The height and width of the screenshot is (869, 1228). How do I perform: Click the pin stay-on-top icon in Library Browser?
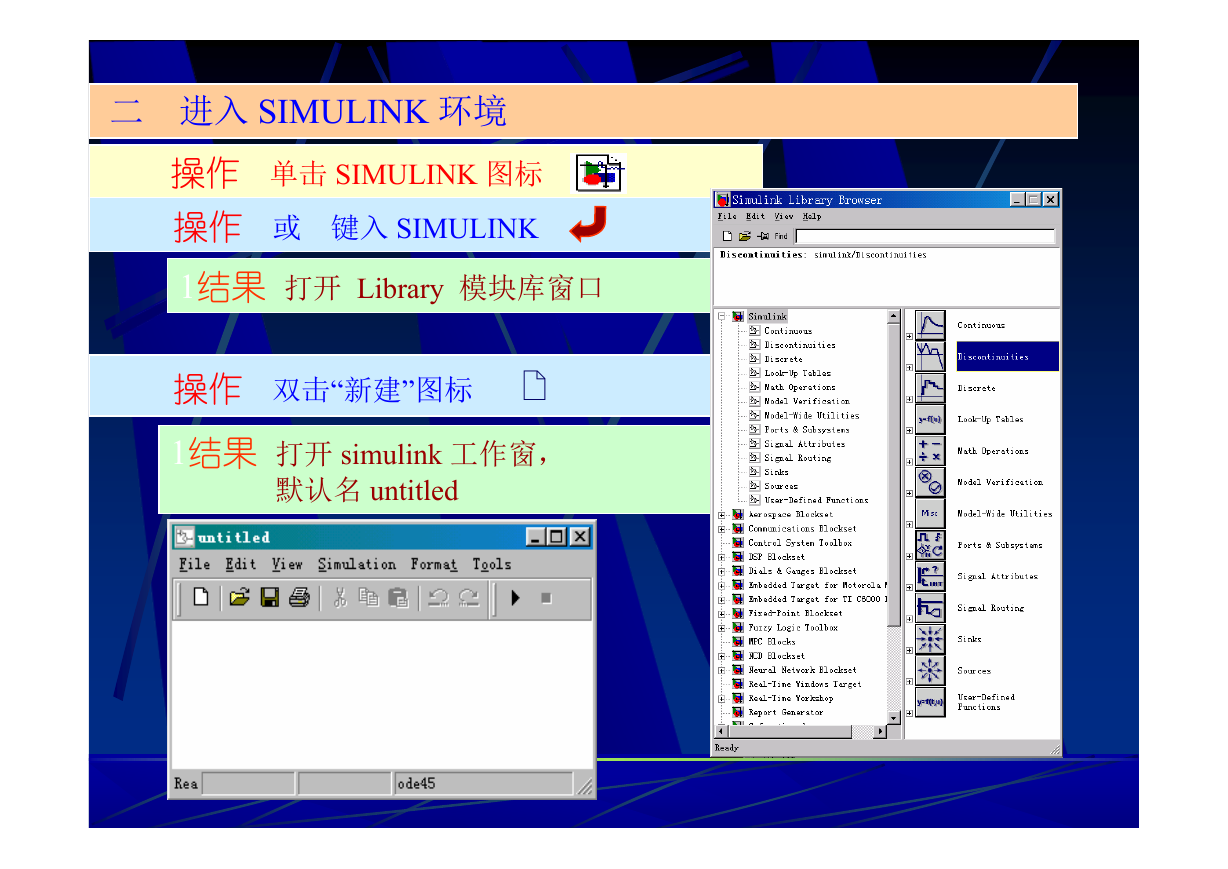[x=763, y=236]
